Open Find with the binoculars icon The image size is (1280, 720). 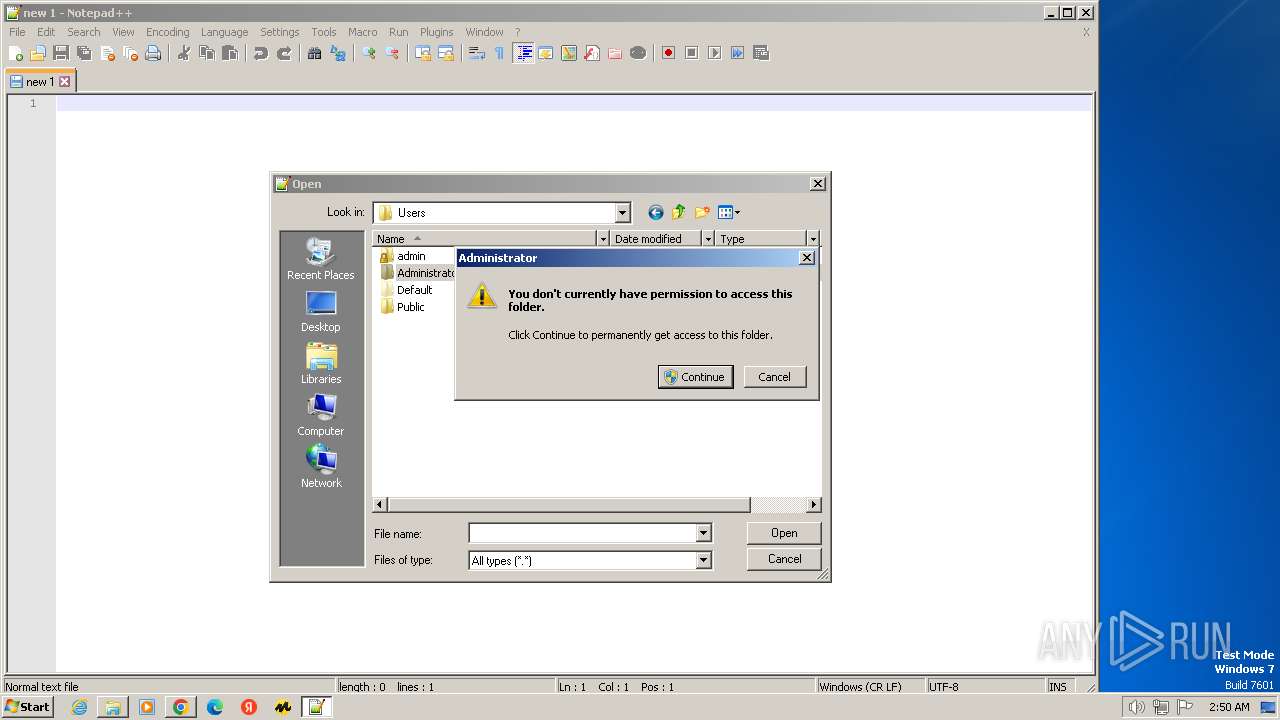315,53
